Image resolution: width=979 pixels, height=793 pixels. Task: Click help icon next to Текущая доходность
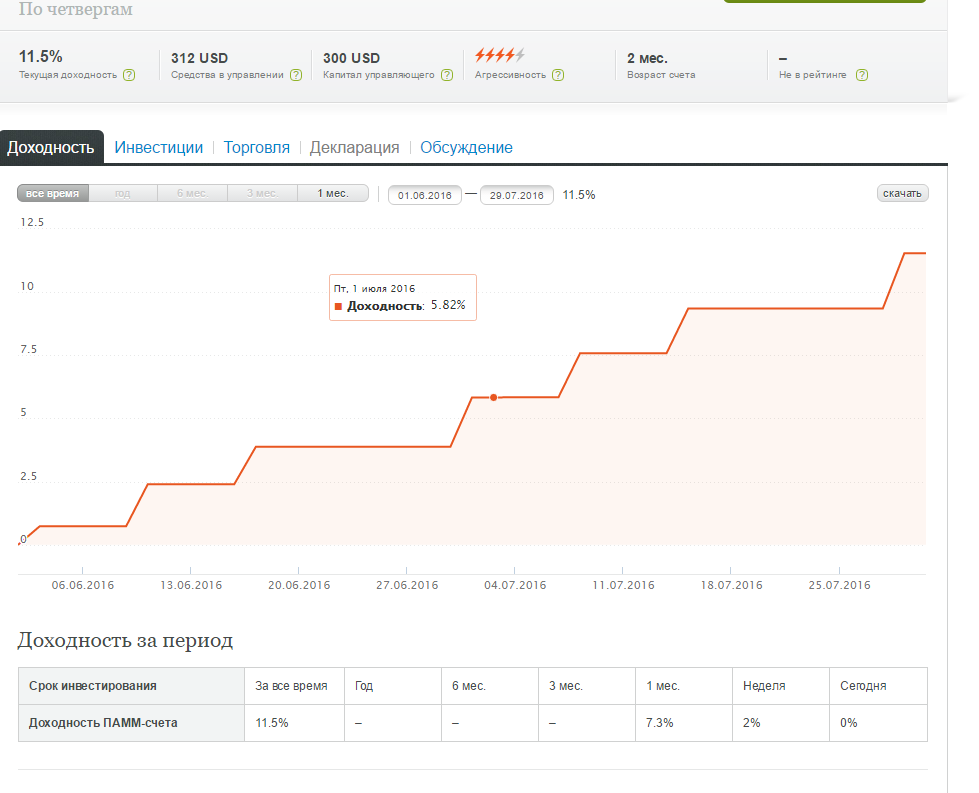coord(129,75)
